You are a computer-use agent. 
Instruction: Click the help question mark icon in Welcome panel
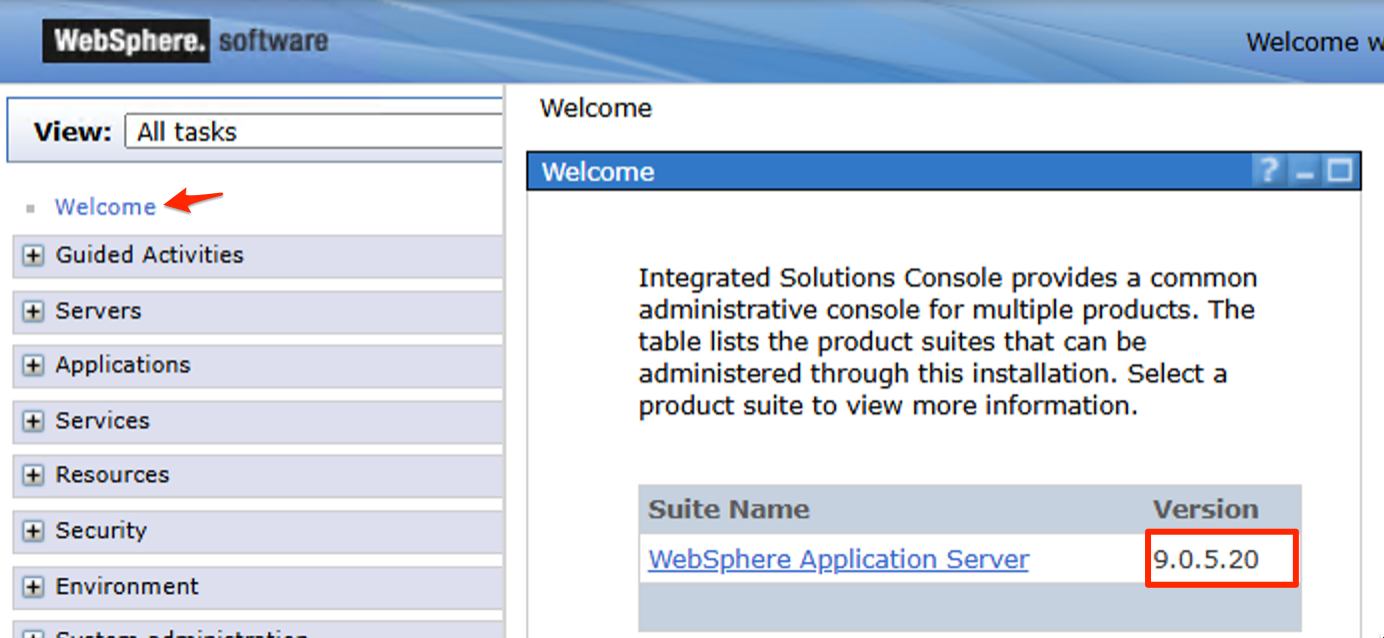tap(1269, 172)
